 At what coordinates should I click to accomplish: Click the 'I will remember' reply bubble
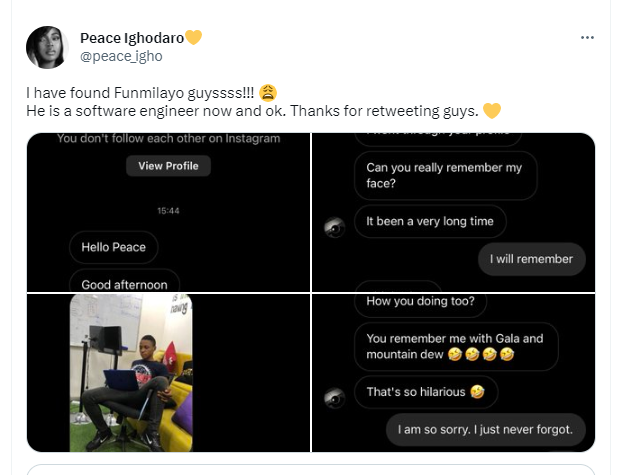coord(531,259)
